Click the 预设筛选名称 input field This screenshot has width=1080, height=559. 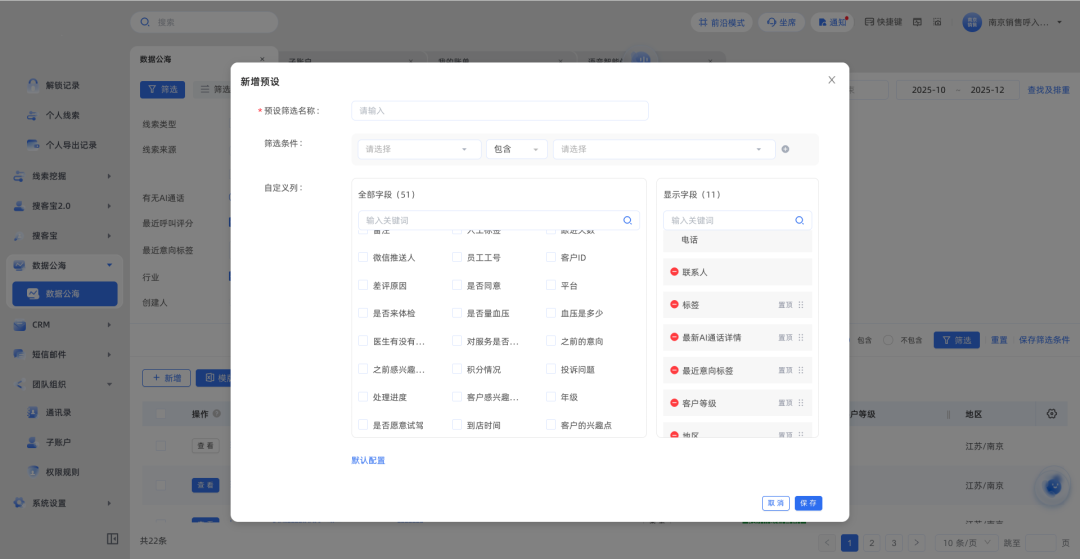499,111
